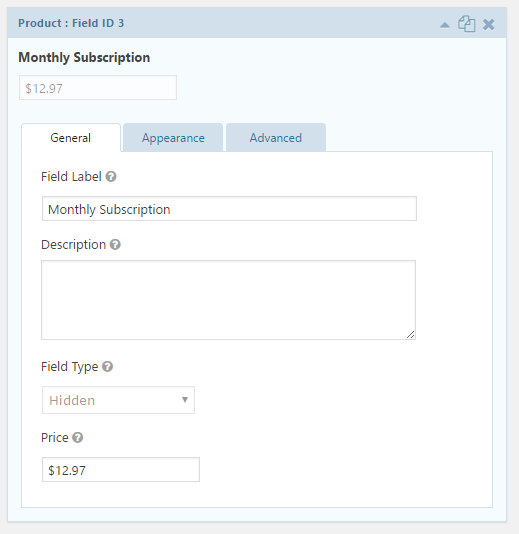Show help tooltip for Field Label
The image size is (519, 534).
[111, 176]
